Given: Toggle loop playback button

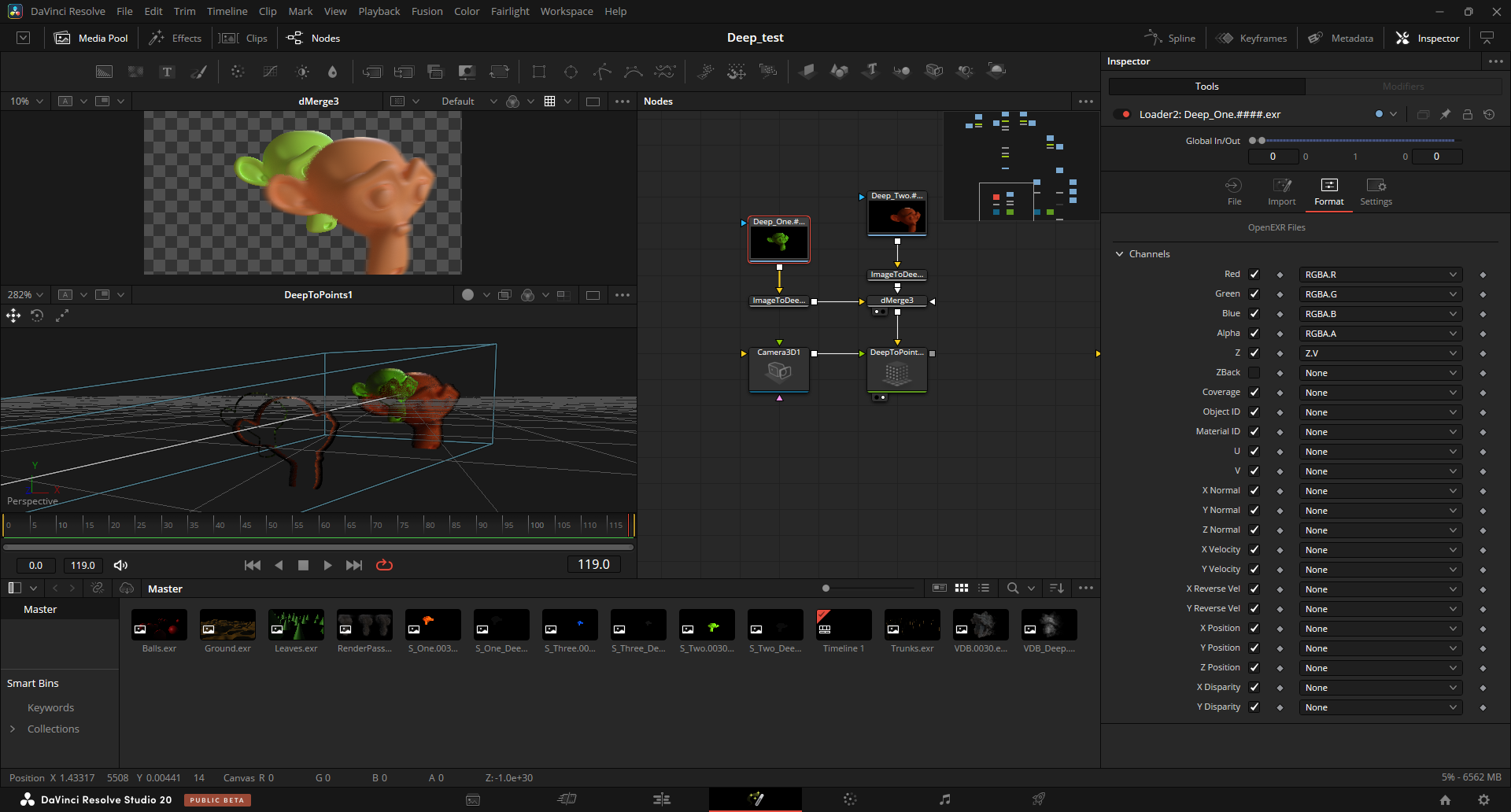Looking at the screenshot, I should (x=384, y=565).
